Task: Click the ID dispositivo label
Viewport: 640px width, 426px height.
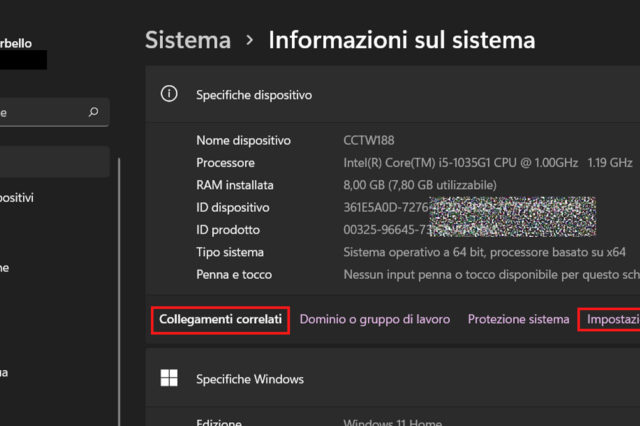Action: (x=233, y=208)
